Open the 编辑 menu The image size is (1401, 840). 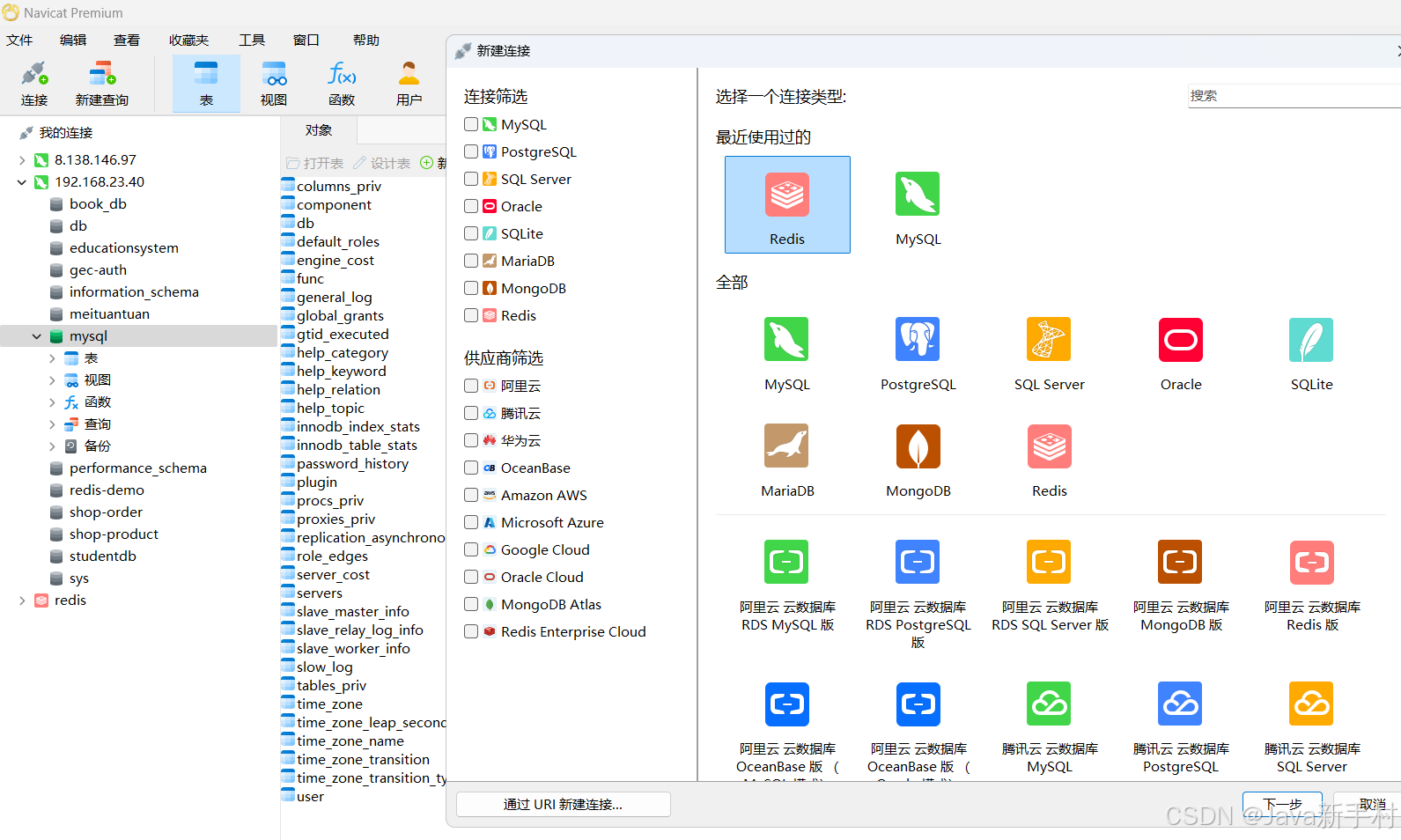[73, 40]
